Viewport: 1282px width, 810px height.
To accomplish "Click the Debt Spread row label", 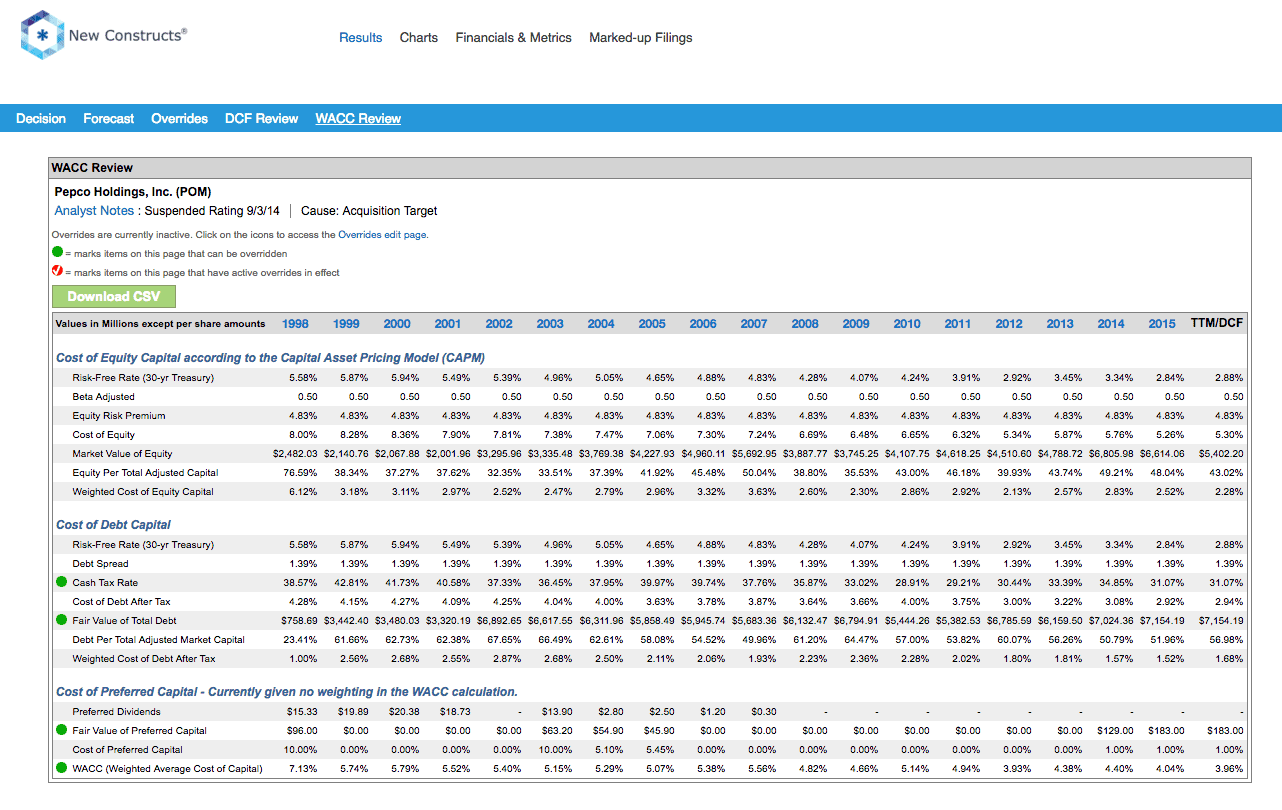I will coord(100,564).
